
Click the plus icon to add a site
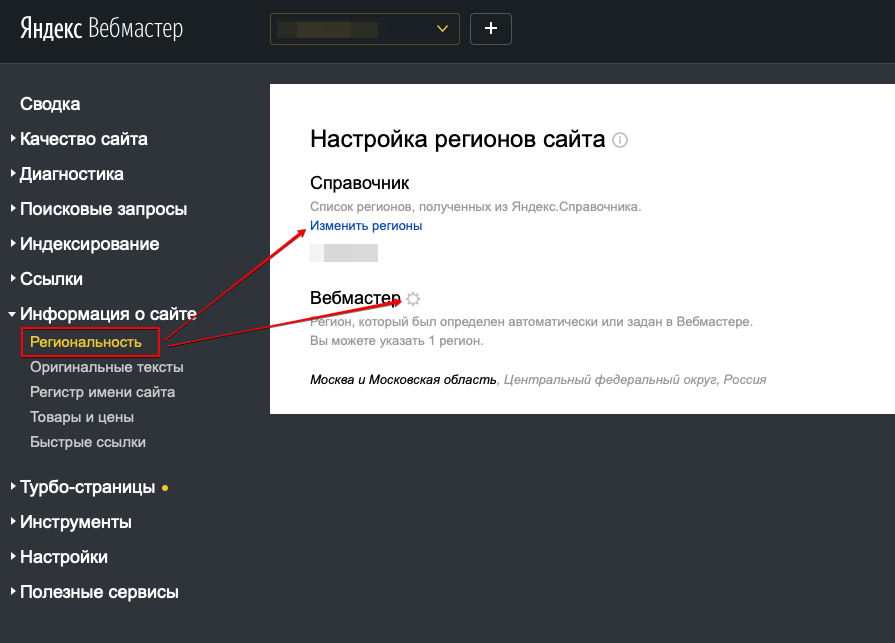pyautogui.click(x=490, y=28)
